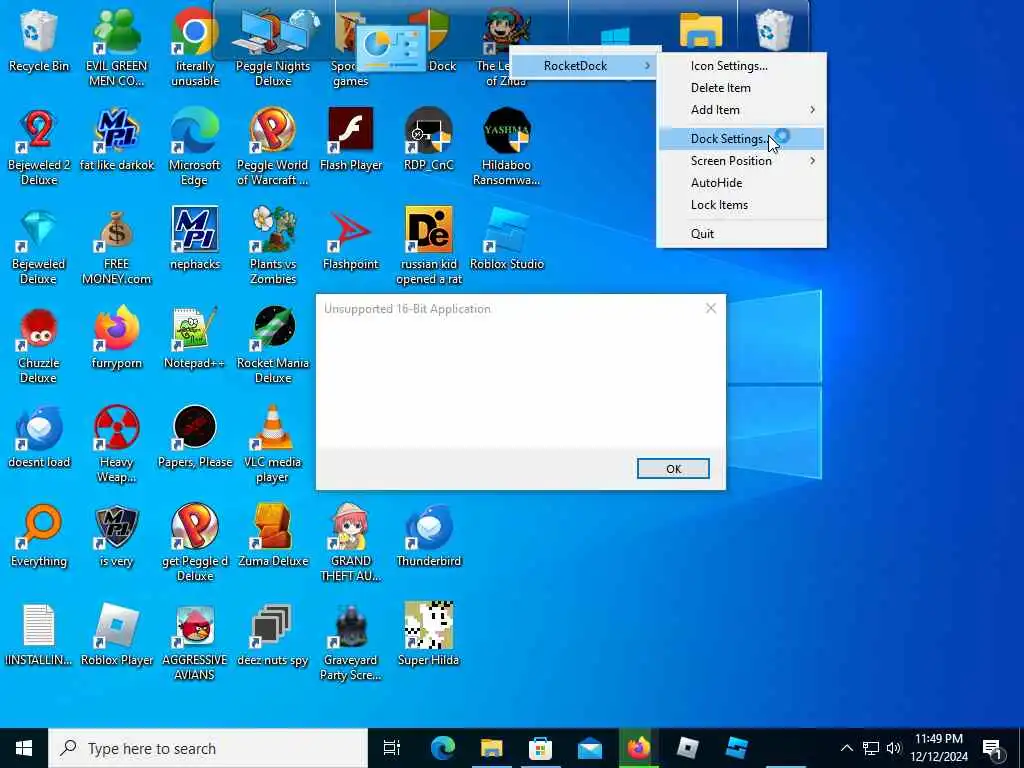Select Roblox Studio desktop icon
Image resolution: width=1024 pixels, height=768 pixels.
pyautogui.click(x=507, y=239)
